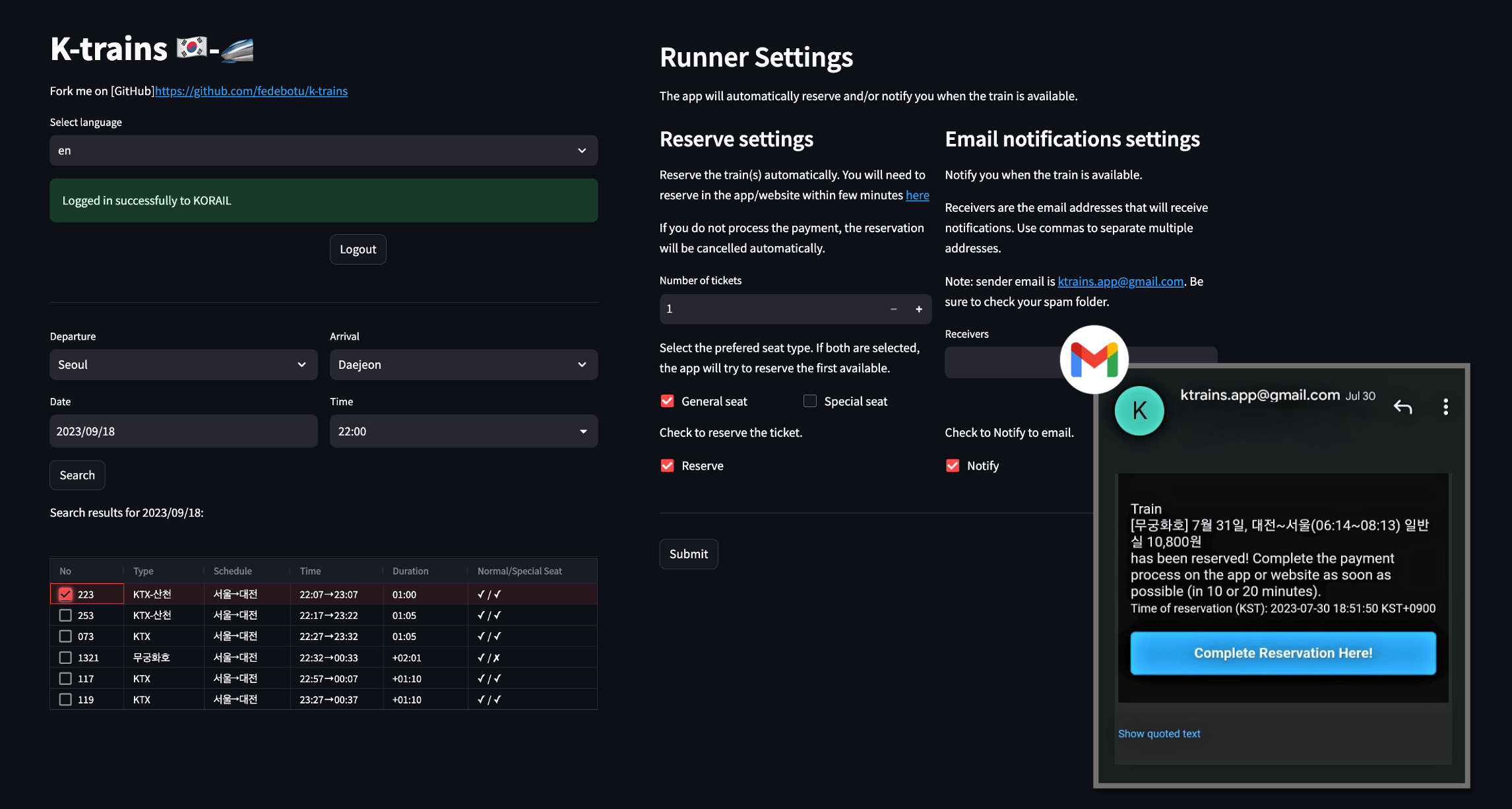This screenshot has width=1512, height=809.
Task: Check the Special seat checkbox
Action: 809,401
